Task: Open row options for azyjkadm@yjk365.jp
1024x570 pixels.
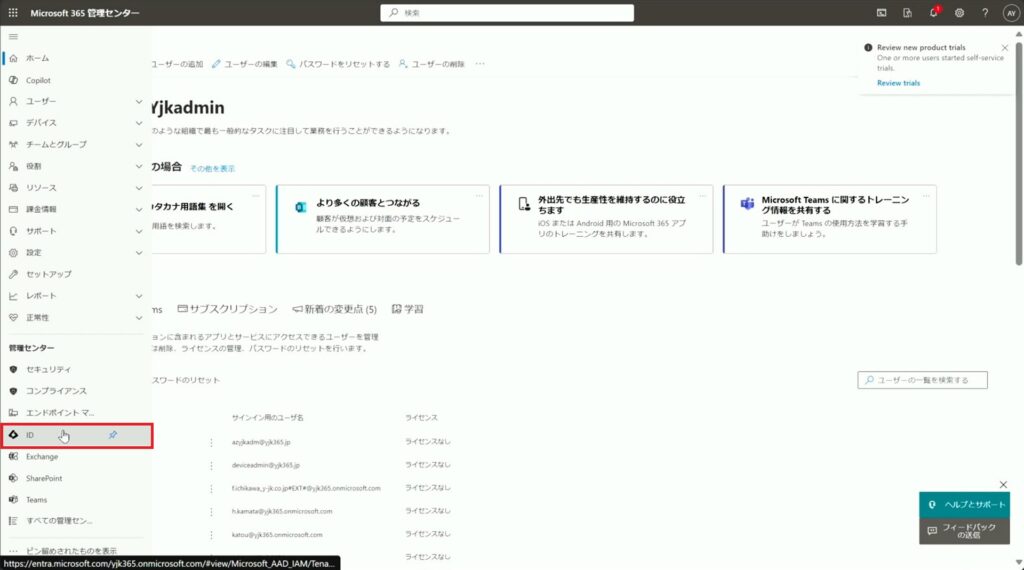Action: click(x=211, y=442)
